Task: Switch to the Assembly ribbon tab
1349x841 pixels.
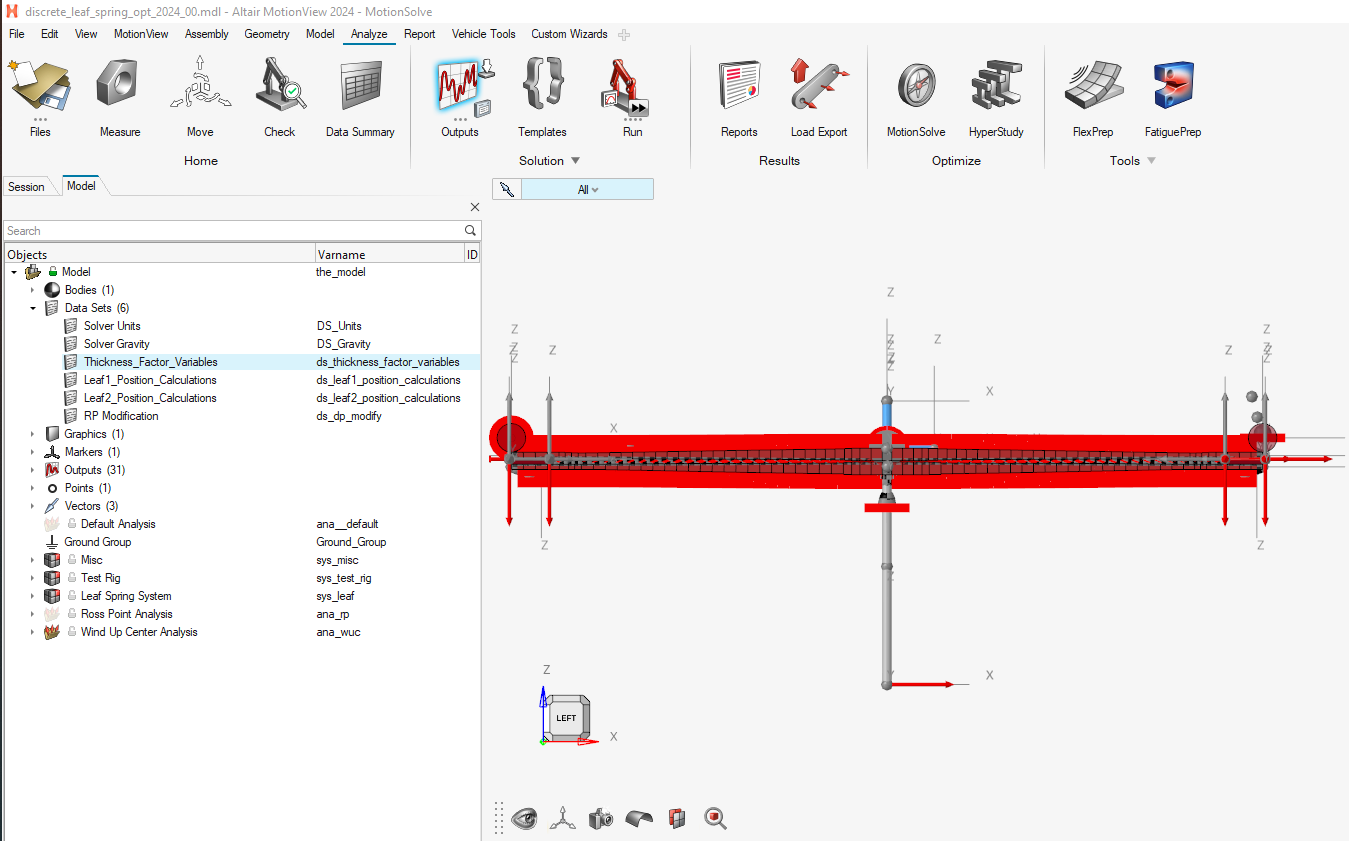Action: point(207,34)
